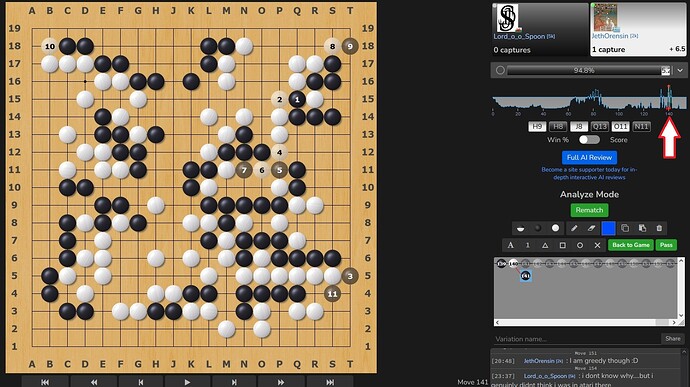The height and width of the screenshot is (387, 690).
Task: Jump to last move of the game
Action: click(x=330, y=382)
